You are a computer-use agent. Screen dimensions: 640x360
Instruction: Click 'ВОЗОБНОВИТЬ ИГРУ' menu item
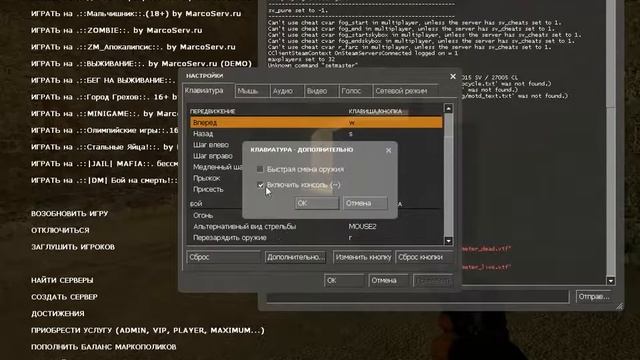tap(69, 213)
